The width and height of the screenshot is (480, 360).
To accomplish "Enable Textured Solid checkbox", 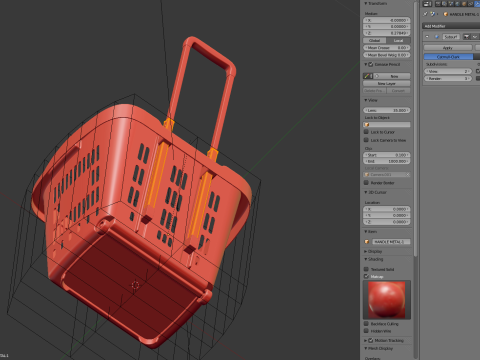I will [x=366, y=269].
